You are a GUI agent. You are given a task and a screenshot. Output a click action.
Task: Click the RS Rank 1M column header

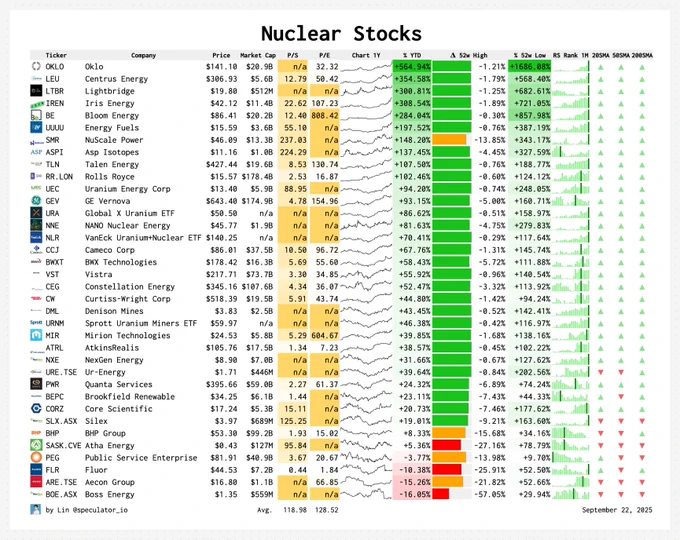coord(571,55)
